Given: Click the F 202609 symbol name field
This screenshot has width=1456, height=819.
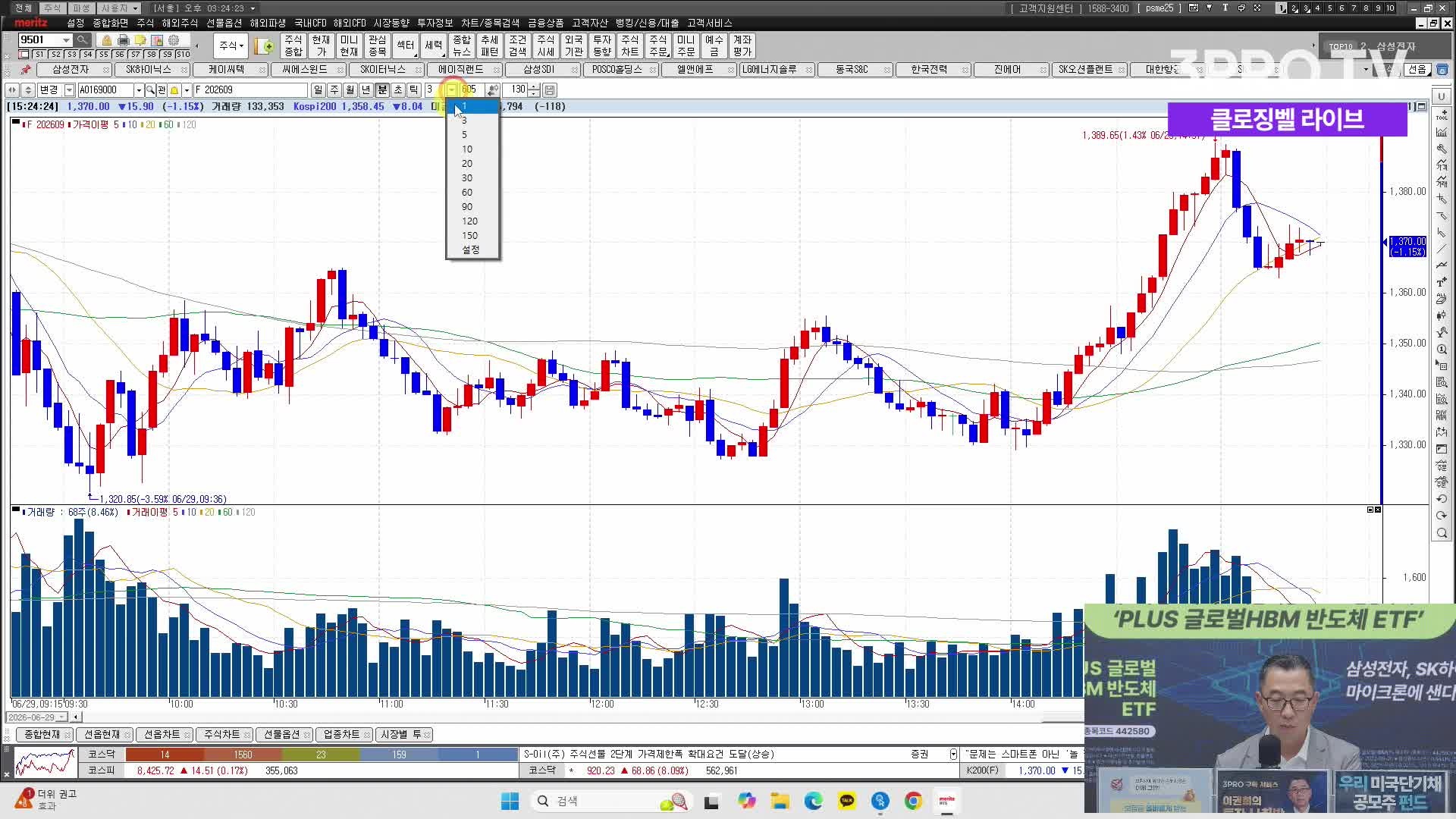Looking at the screenshot, I should pyautogui.click(x=250, y=90).
